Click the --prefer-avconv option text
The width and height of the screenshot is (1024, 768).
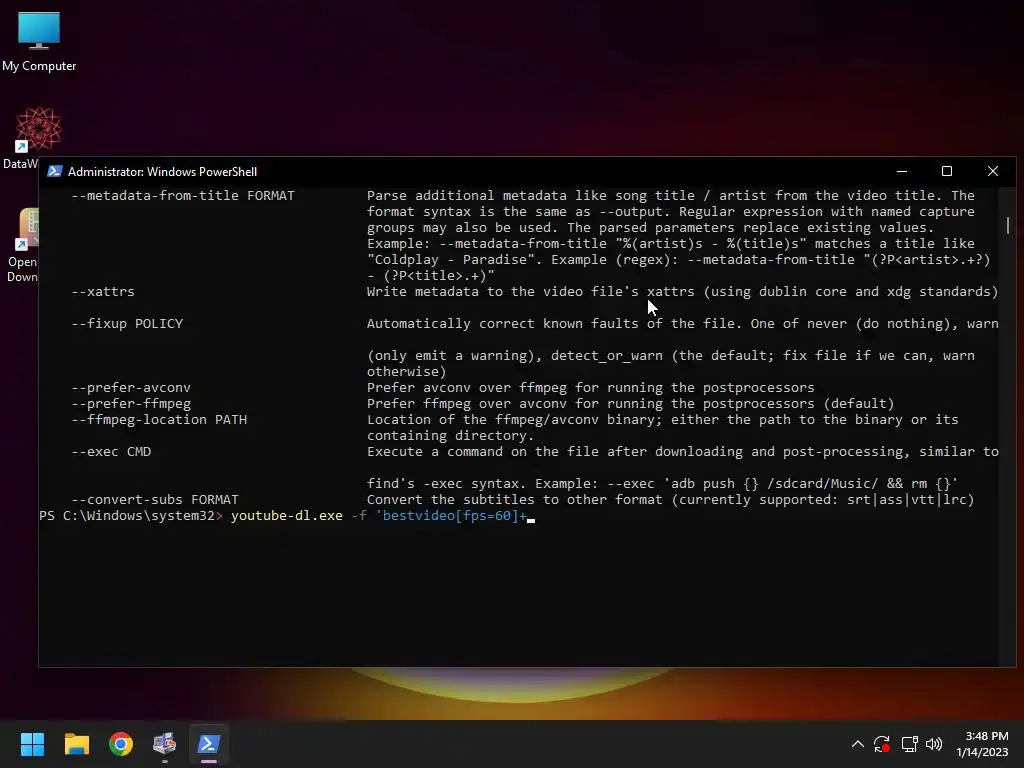(131, 387)
